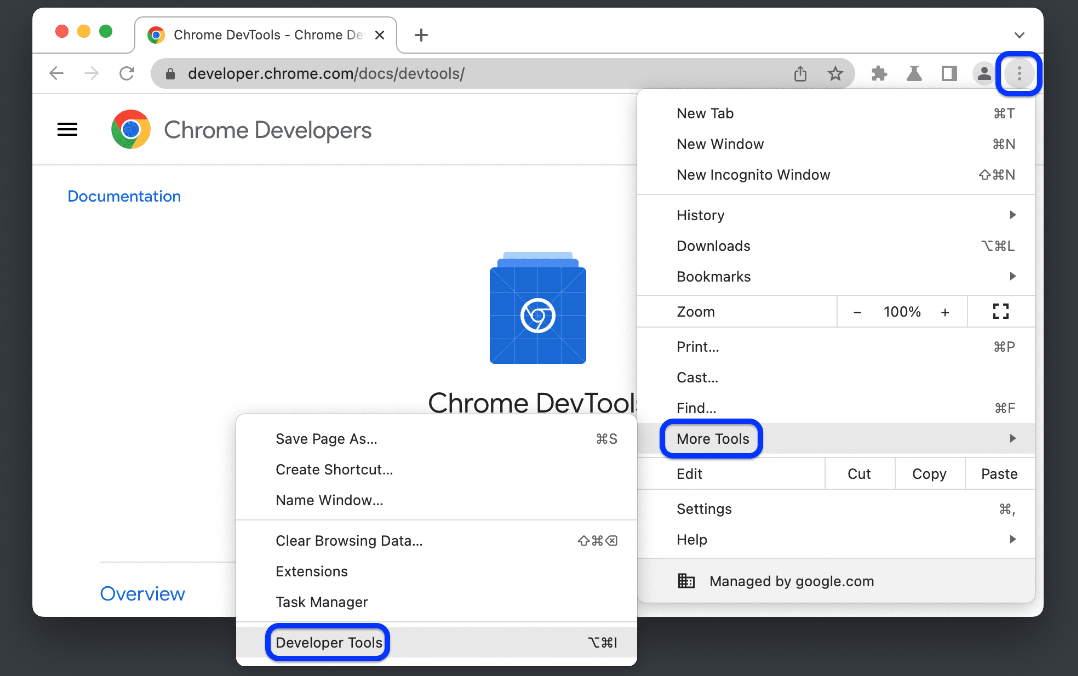Click the Documentation link
Viewport: 1078px width, 676px height.
124,196
